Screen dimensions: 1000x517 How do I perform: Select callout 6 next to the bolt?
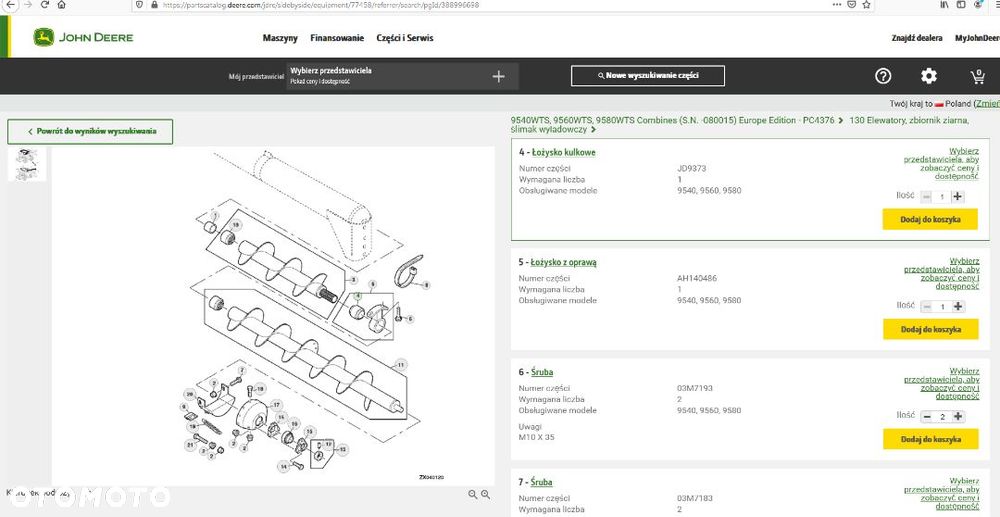pos(409,319)
